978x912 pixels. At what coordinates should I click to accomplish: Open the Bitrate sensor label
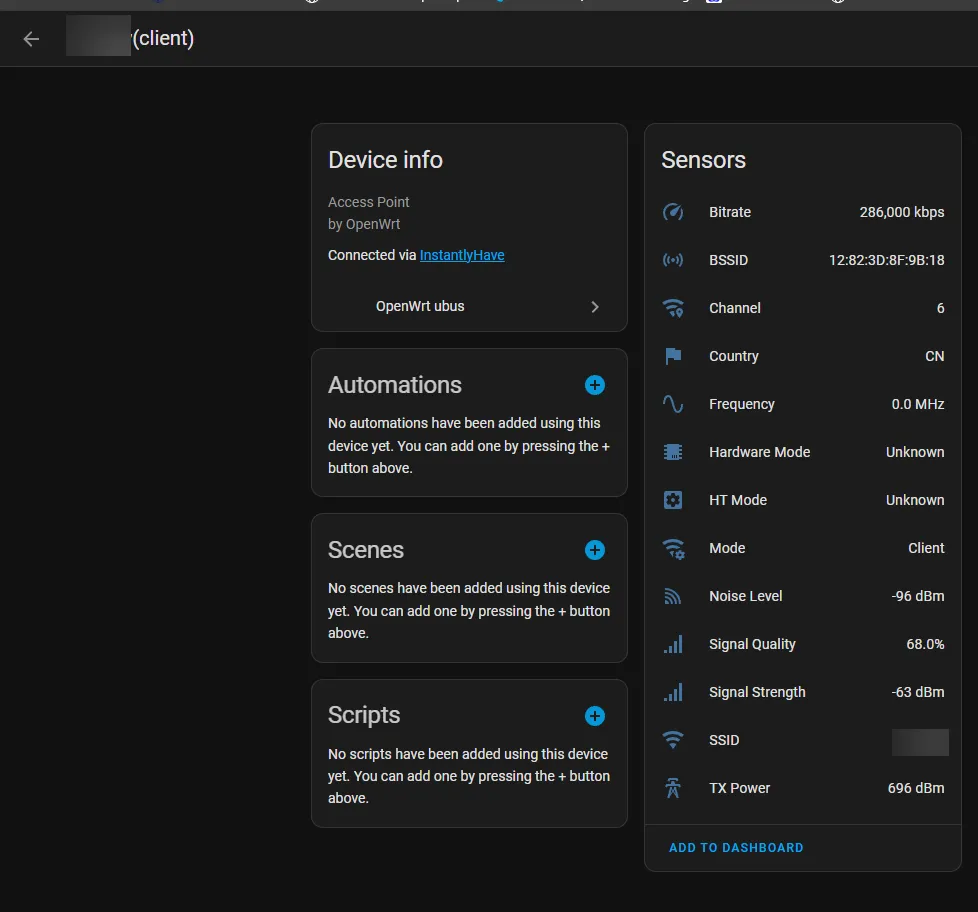pyautogui.click(x=730, y=212)
